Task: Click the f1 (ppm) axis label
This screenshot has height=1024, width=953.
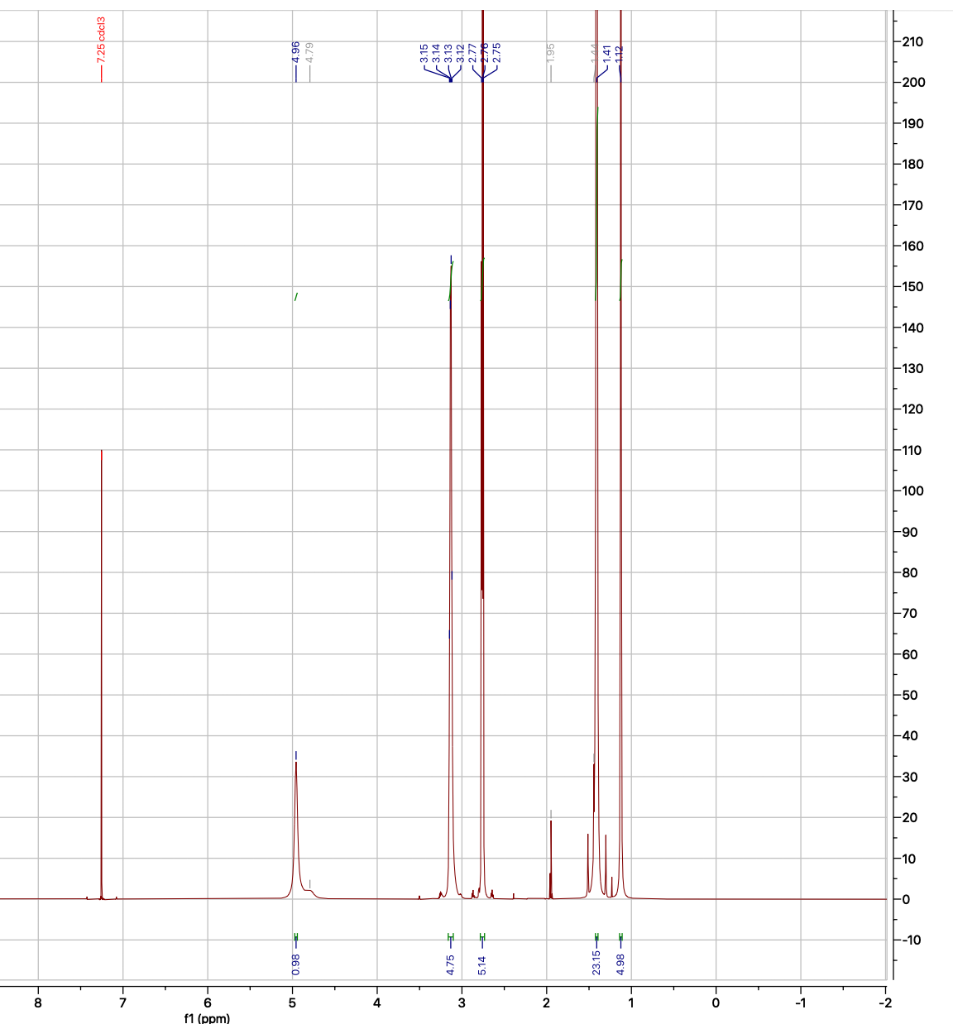Action: (x=205, y=1017)
